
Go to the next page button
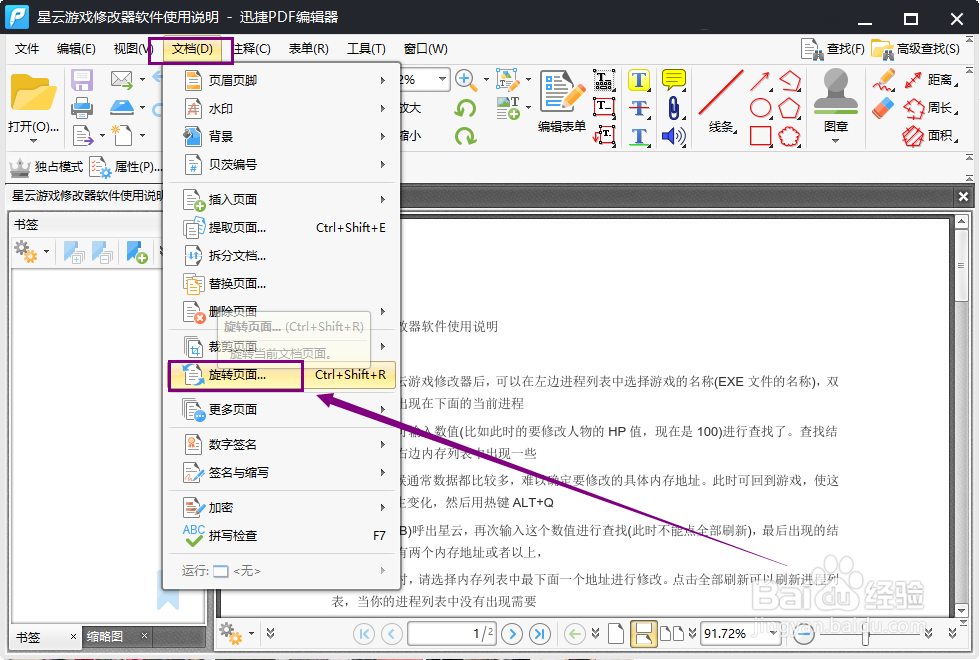pos(512,634)
